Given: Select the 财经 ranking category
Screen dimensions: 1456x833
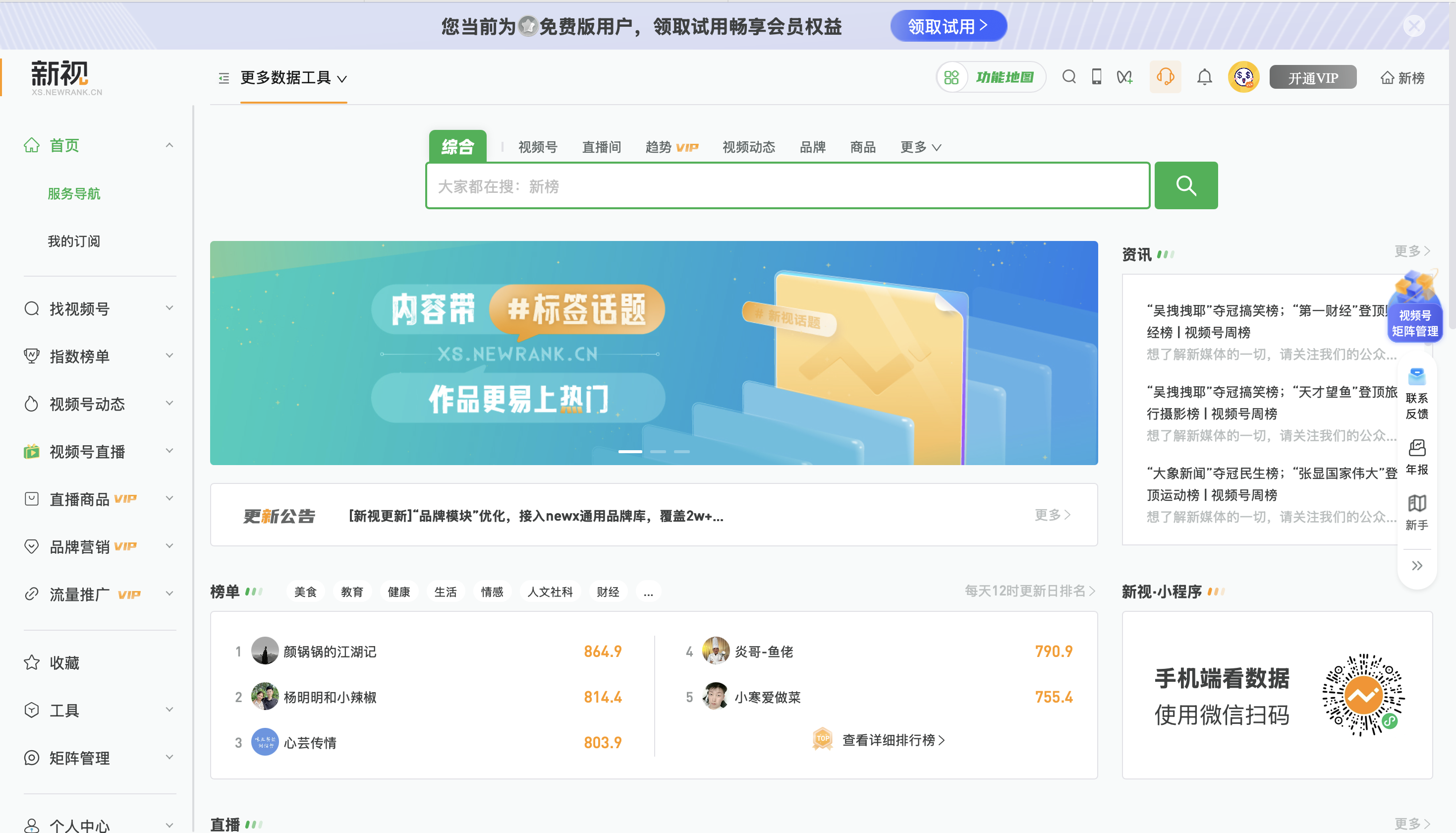Looking at the screenshot, I should (x=608, y=592).
